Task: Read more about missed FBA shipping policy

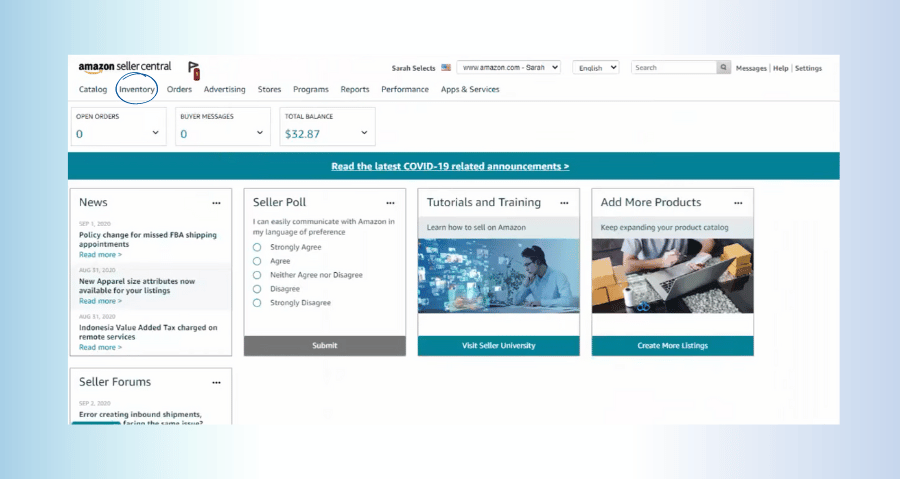Action: [100, 255]
